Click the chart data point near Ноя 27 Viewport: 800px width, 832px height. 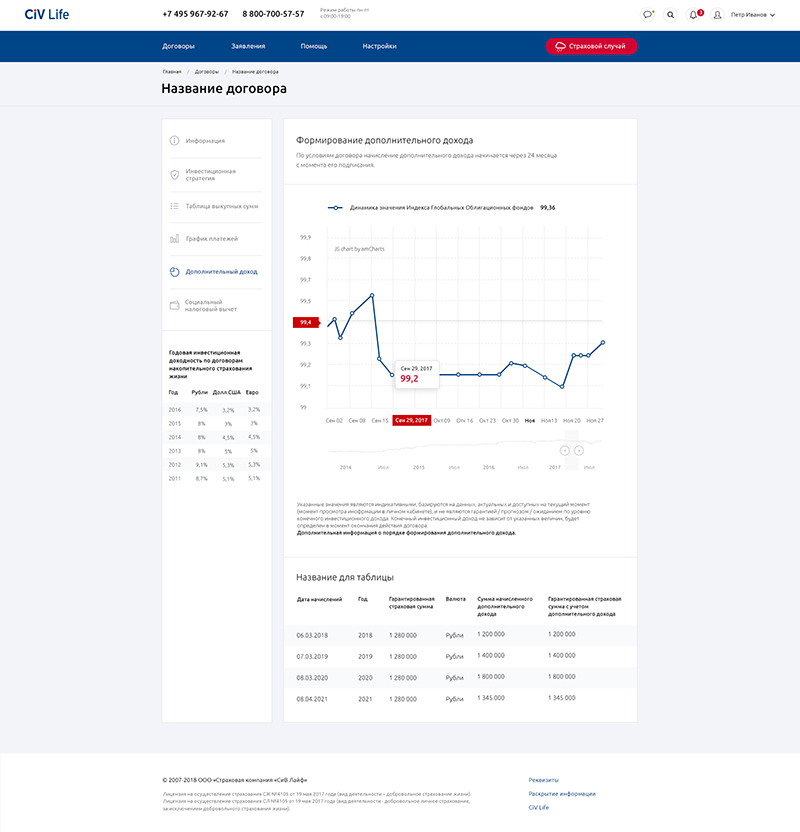(603, 342)
